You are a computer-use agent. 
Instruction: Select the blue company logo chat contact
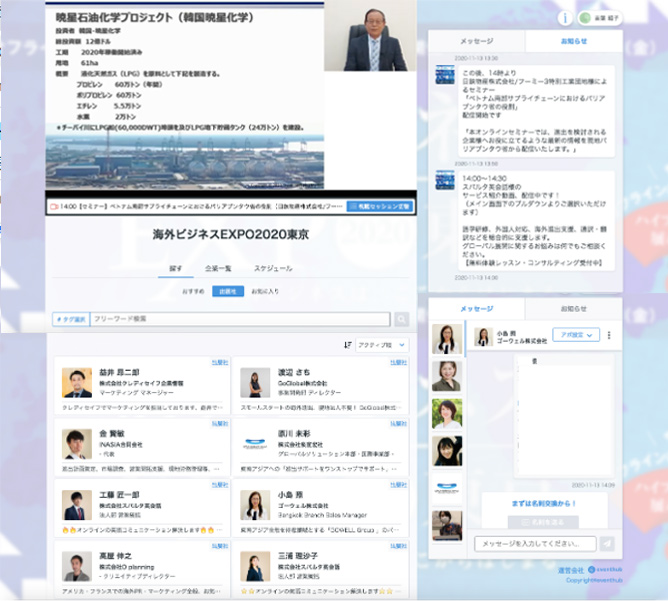coord(447,488)
